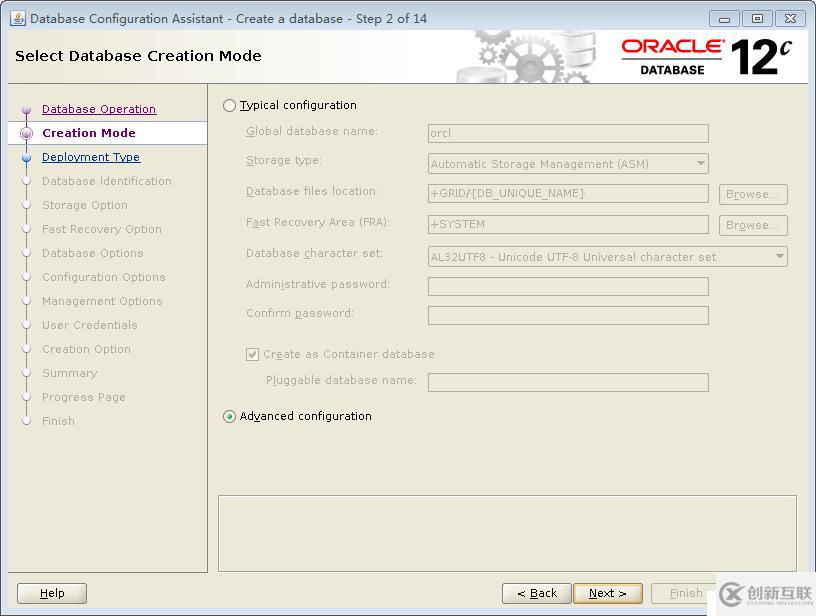The height and width of the screenshot is (616, 816).
Task: Click the Database Options step
Action: [93, 253]
